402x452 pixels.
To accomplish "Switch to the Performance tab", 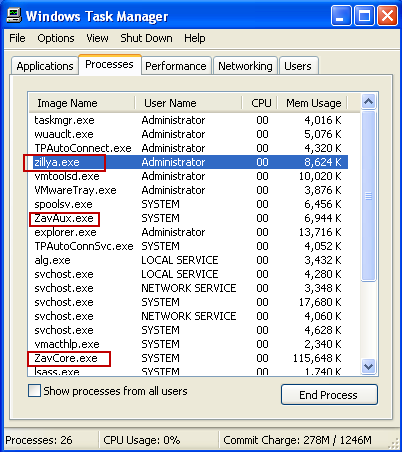I will [176, 66].
